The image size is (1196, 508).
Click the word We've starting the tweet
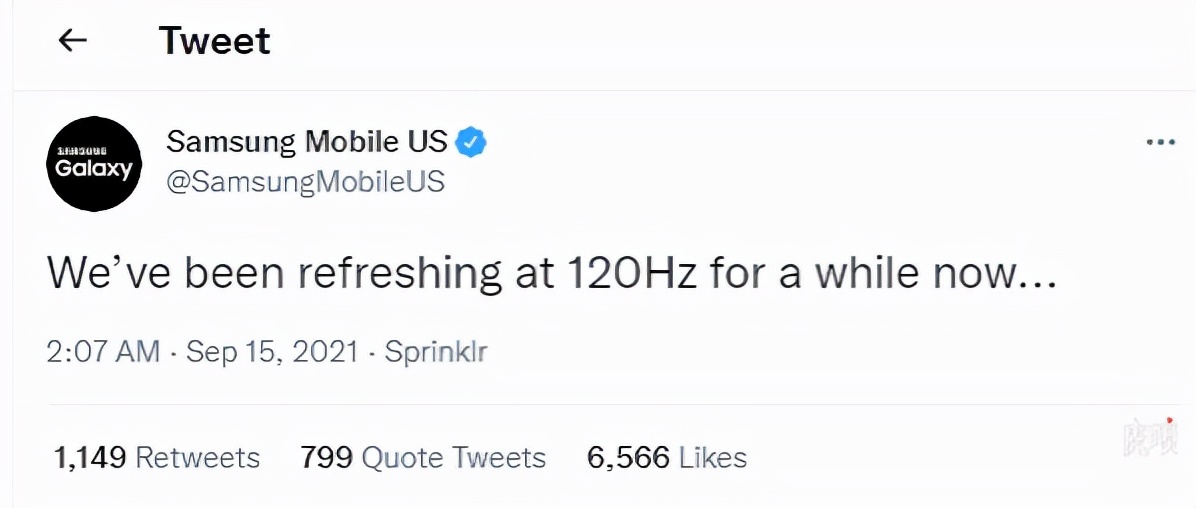(x=97, y=273)
